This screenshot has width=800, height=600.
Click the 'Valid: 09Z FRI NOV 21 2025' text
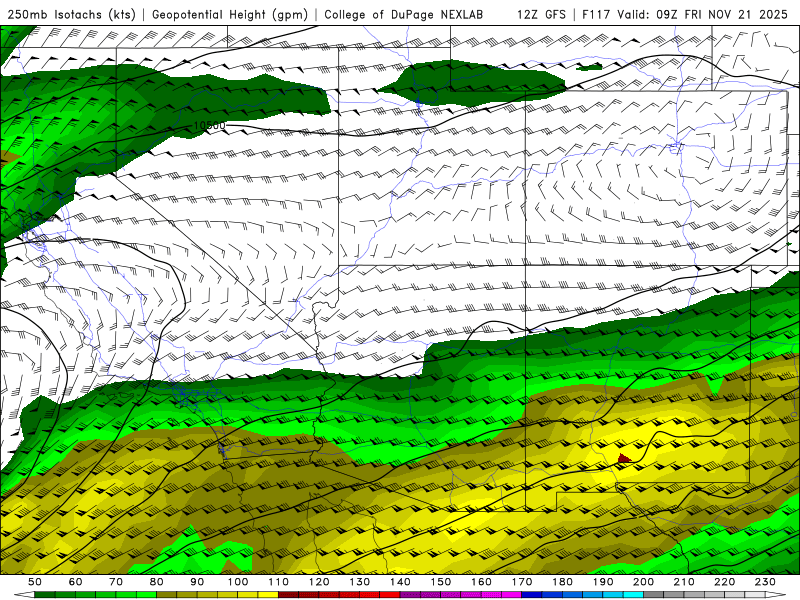pos(703,15)
